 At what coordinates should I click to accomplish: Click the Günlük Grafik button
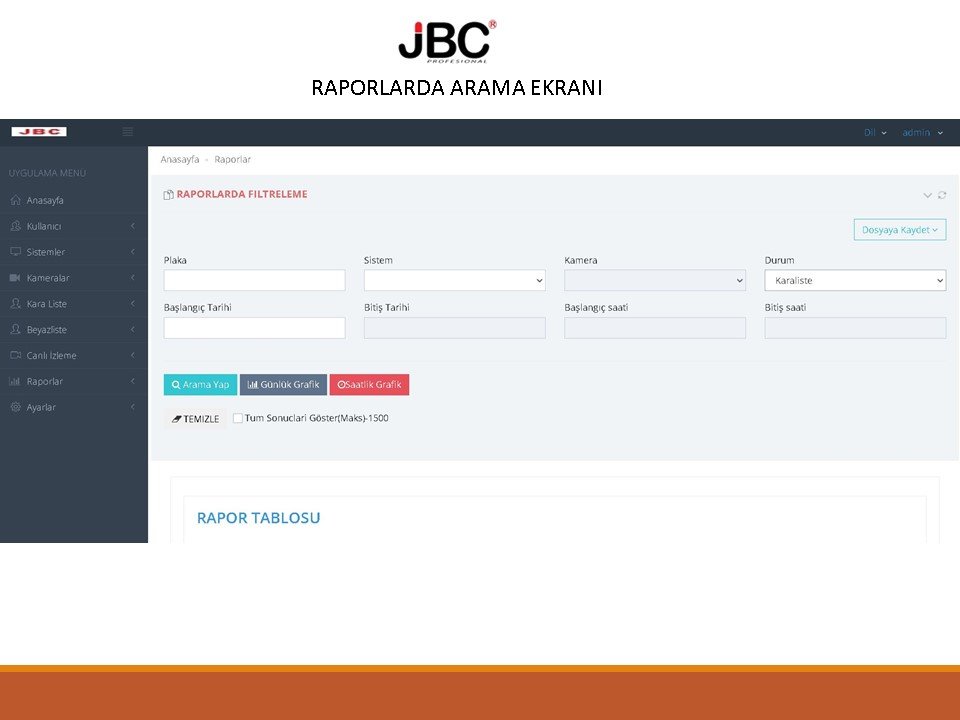click(x=283, y=385)
